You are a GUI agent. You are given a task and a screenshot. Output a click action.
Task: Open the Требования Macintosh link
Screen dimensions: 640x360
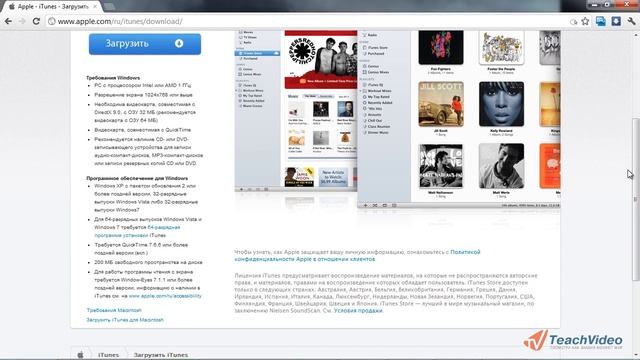[x=114, y=310]
